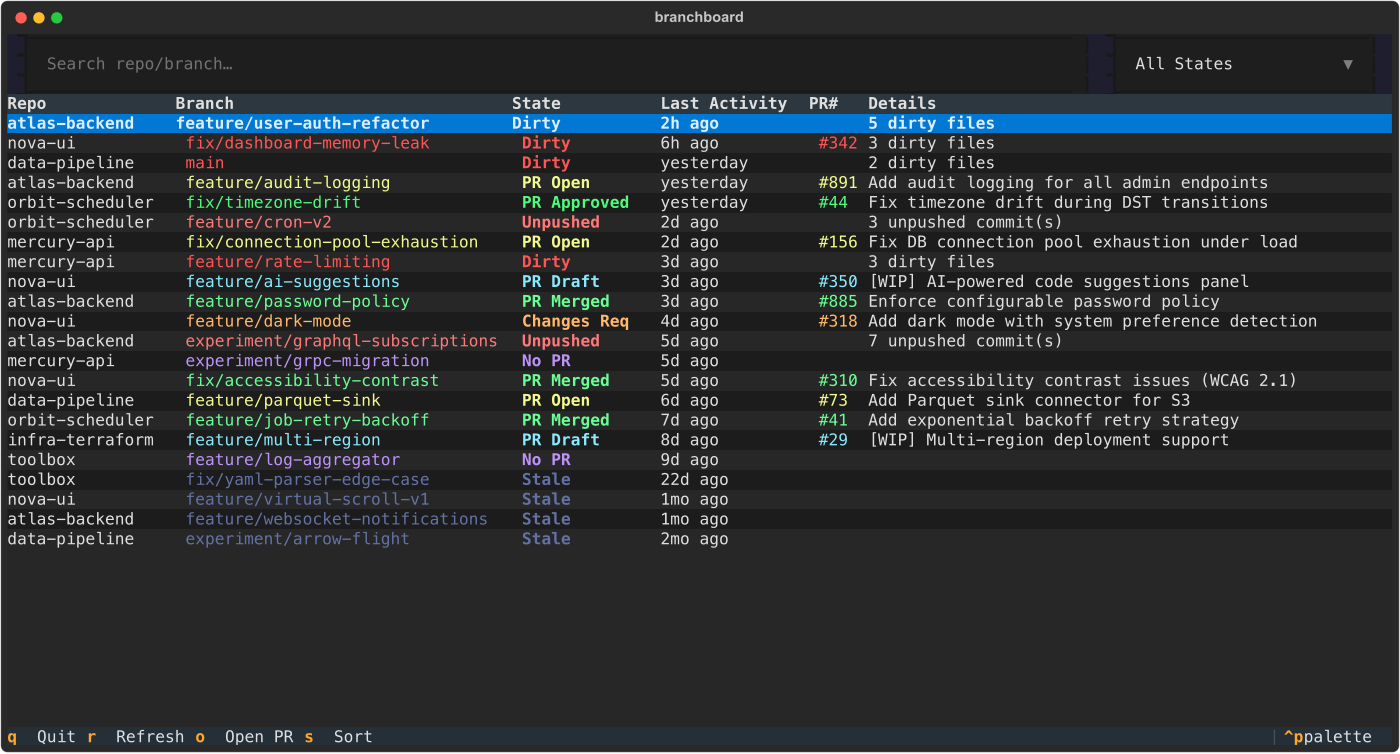Select the fix/timezone-drift branch
The width and height of the screenshot is (1400, 754).
(273, 202)
